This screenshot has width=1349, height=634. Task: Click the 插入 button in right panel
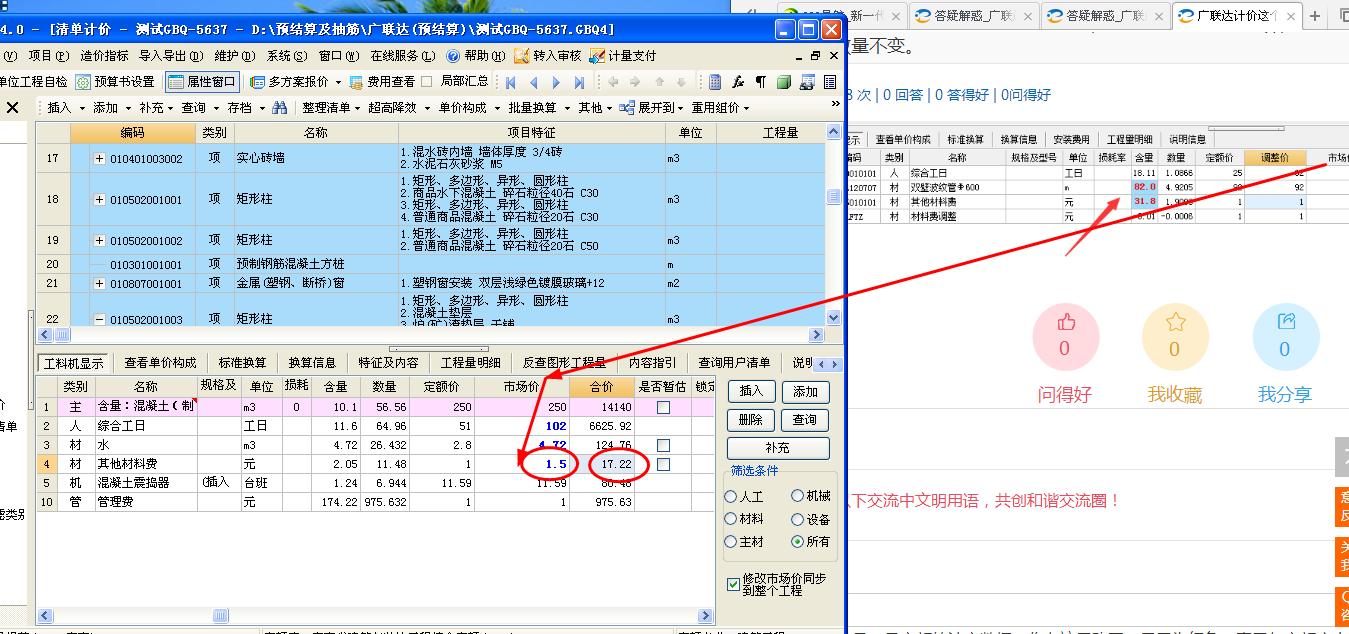pyautogui.click(x=751, y=391)
